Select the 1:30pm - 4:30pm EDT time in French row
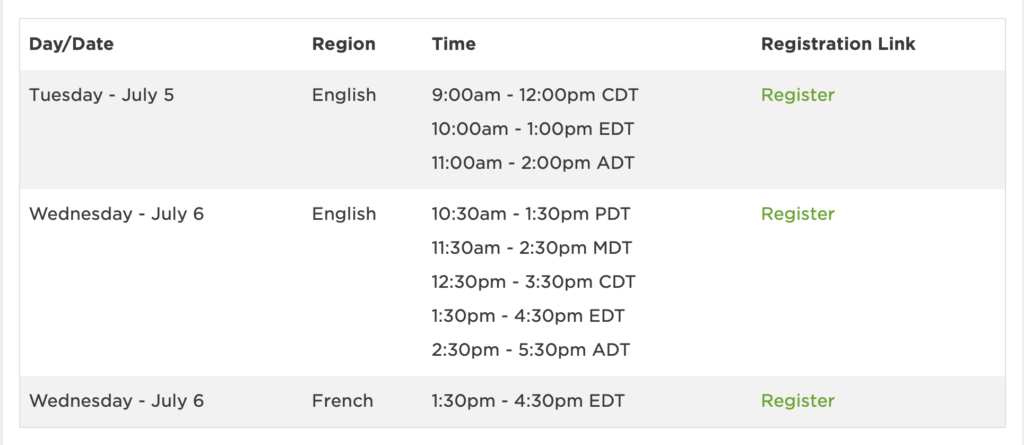The image size is (1024, 445). tap(528, 401)
